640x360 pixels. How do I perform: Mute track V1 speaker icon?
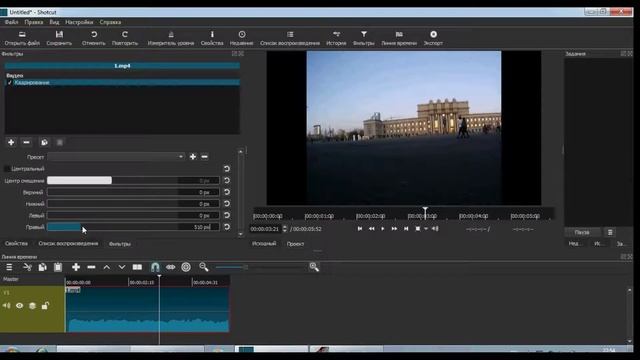[7, 306]
